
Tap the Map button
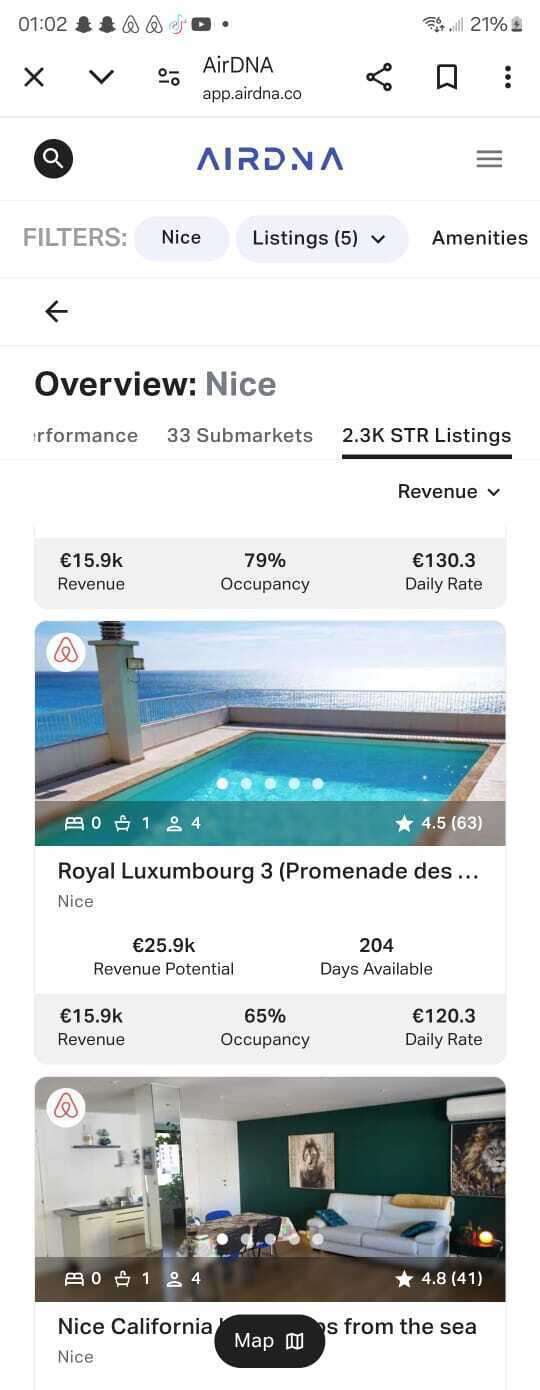tap(270, 1341)
